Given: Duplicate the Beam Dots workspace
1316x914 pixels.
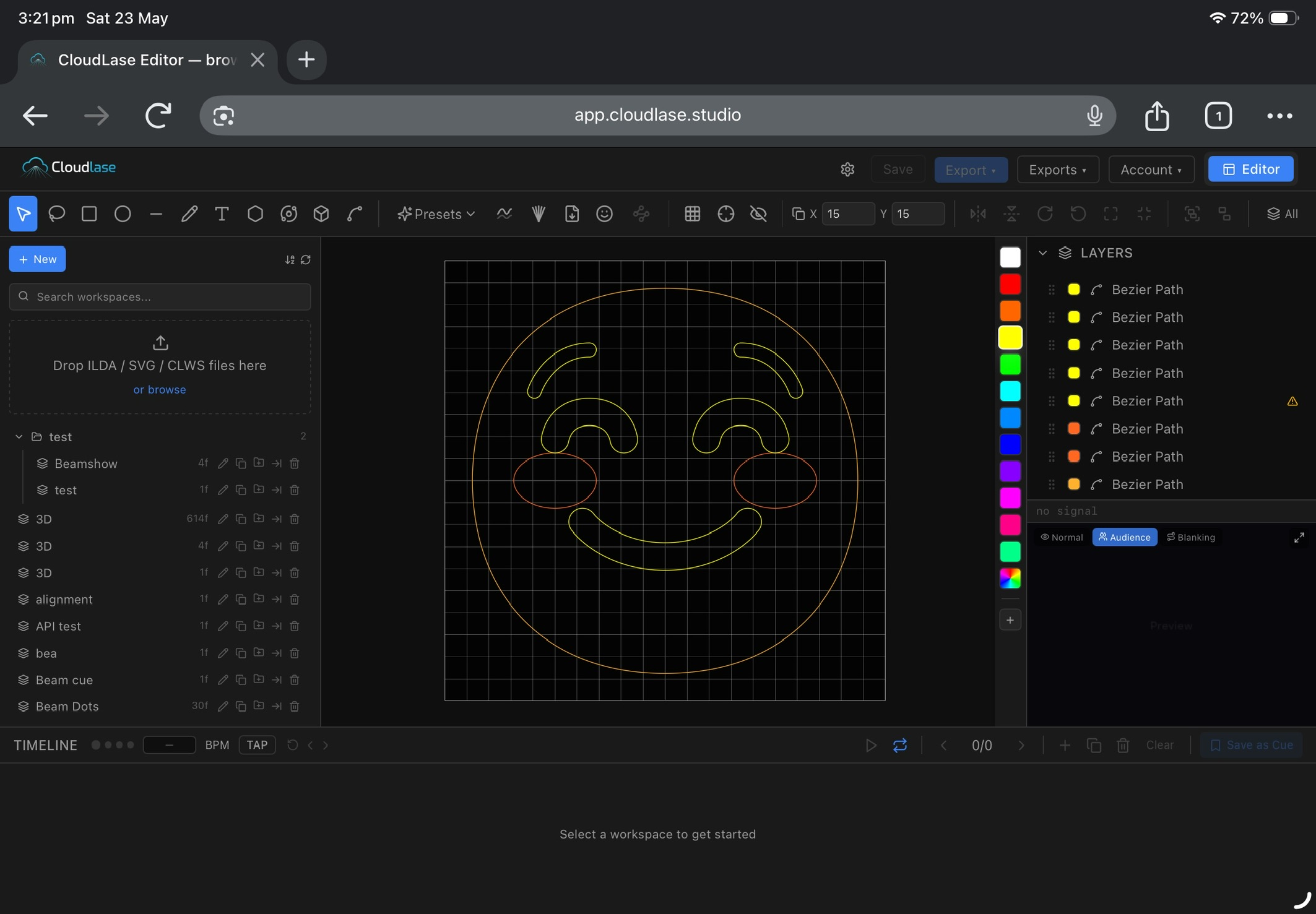Looking at the screenshot, I should [241, 707].
